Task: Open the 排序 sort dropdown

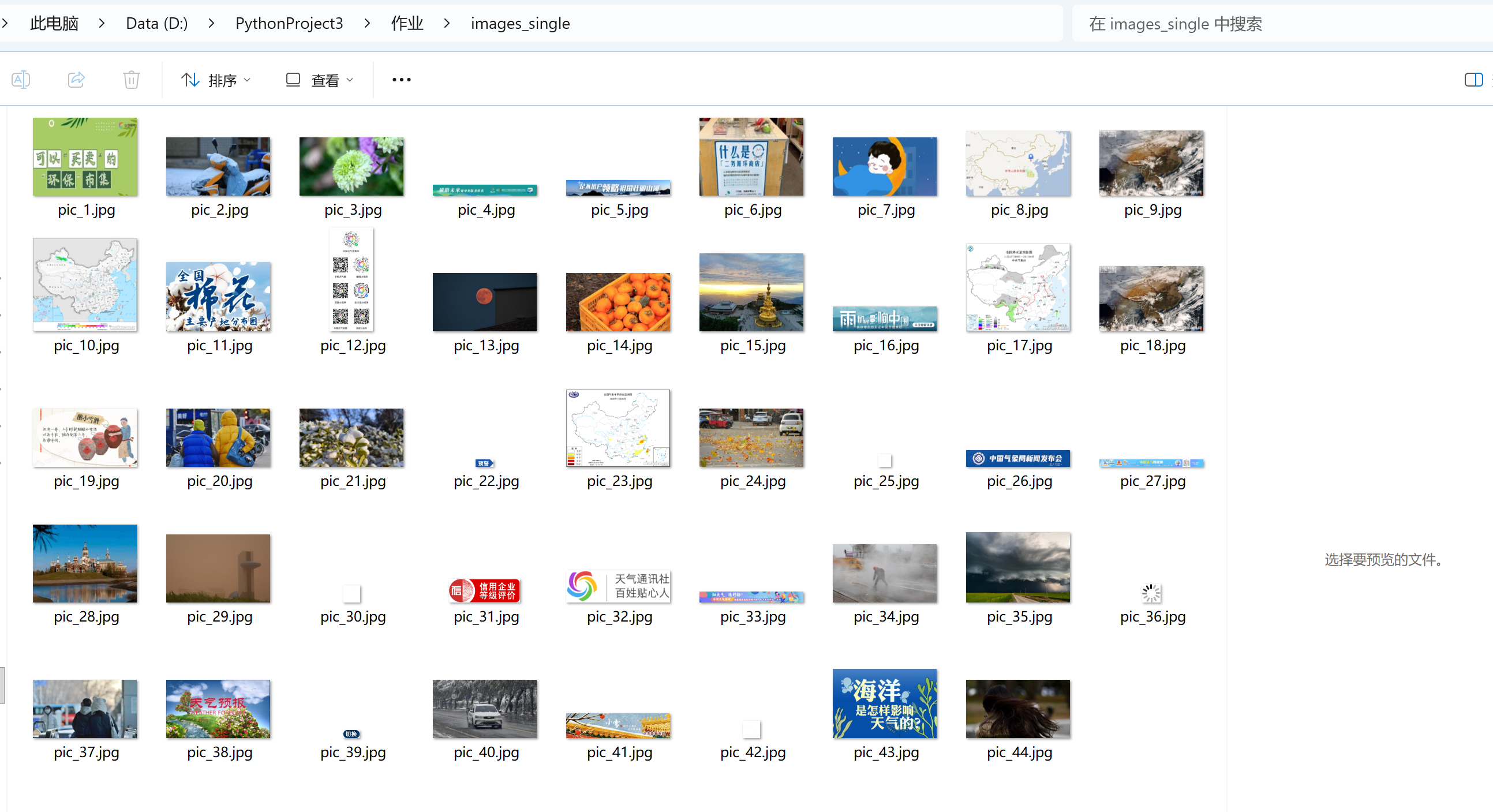Action: click(216, 80)
